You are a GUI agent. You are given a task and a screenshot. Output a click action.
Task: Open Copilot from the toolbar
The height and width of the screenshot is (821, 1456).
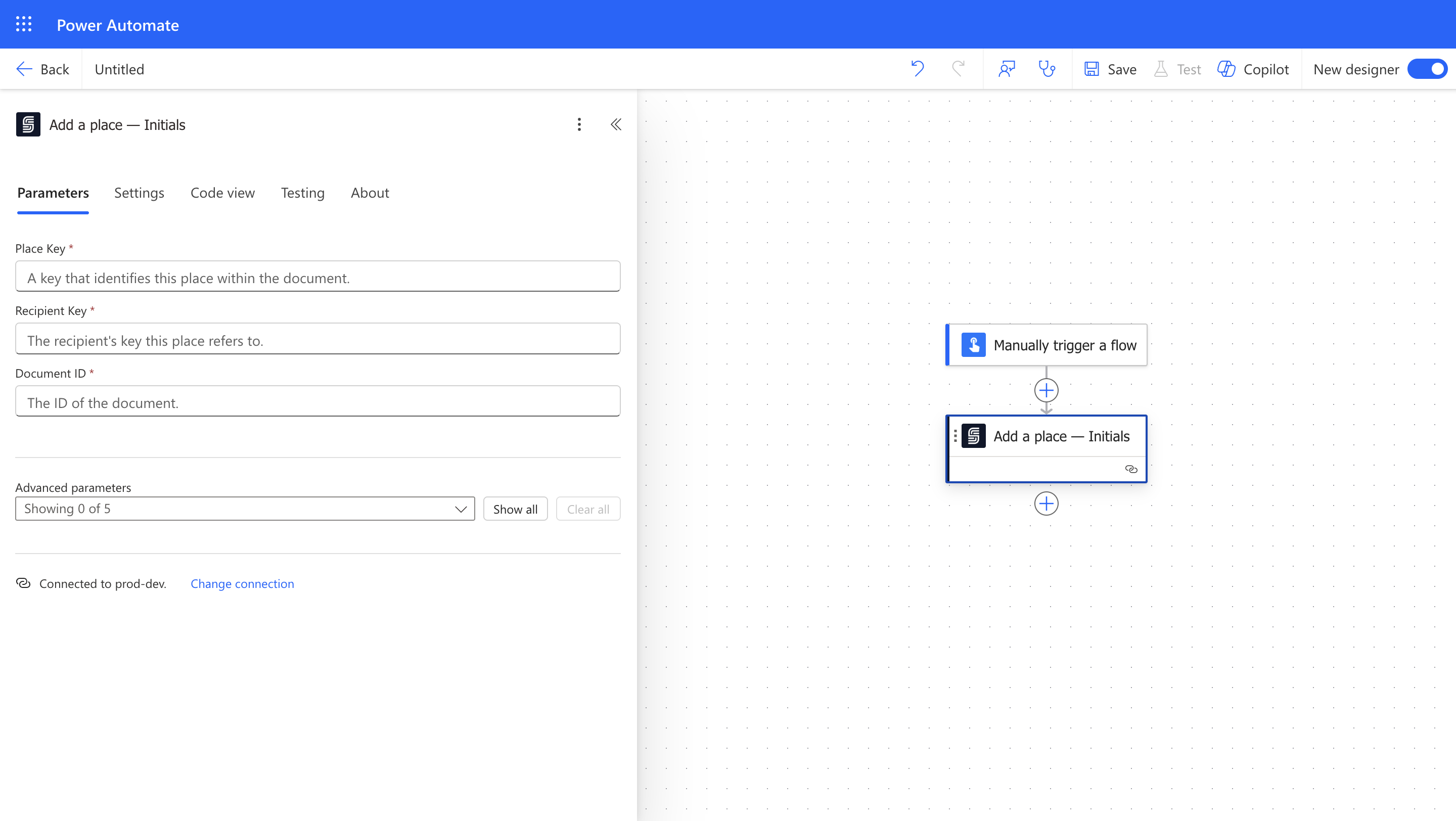(1253, 69)
